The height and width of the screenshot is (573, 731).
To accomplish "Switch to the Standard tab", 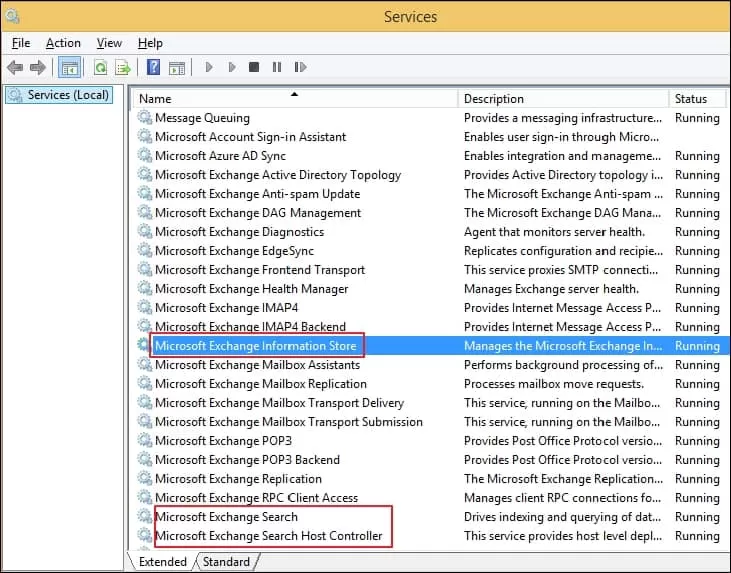I will point(226,561).
